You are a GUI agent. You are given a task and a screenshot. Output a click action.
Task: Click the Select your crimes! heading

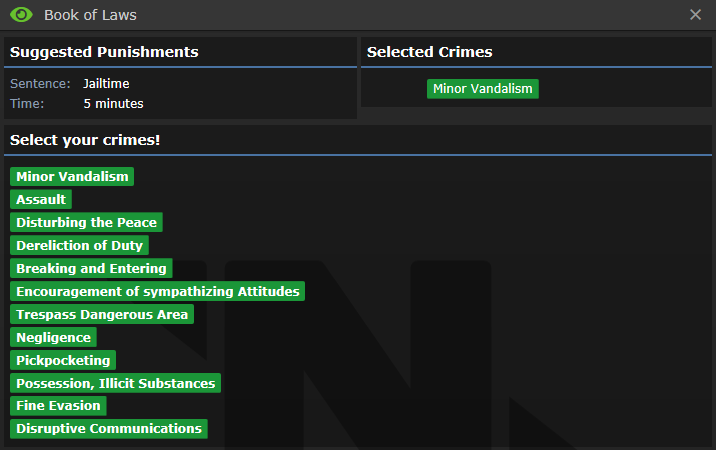(85, 140)
